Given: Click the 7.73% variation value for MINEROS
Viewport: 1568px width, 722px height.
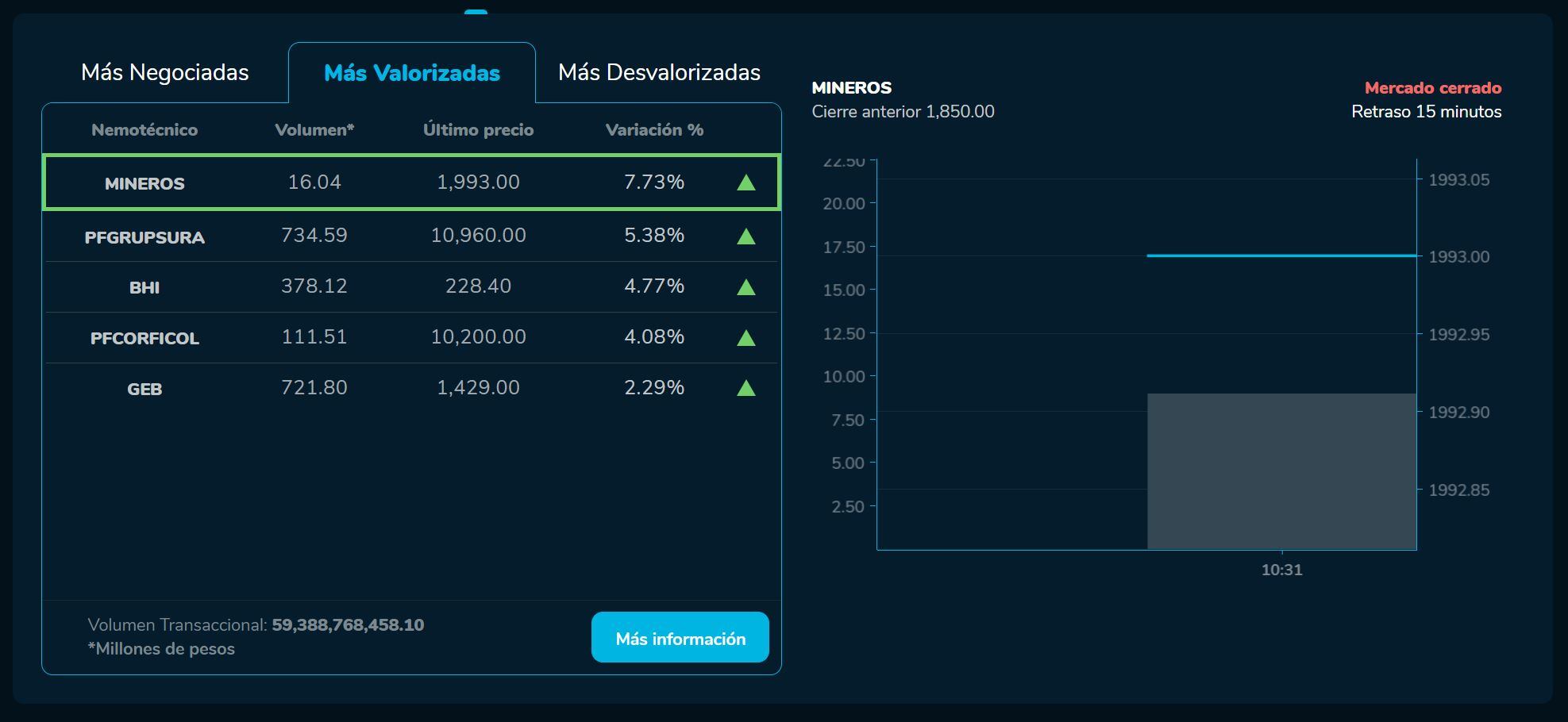Looking at the screenshot, I should coord(653,182).
